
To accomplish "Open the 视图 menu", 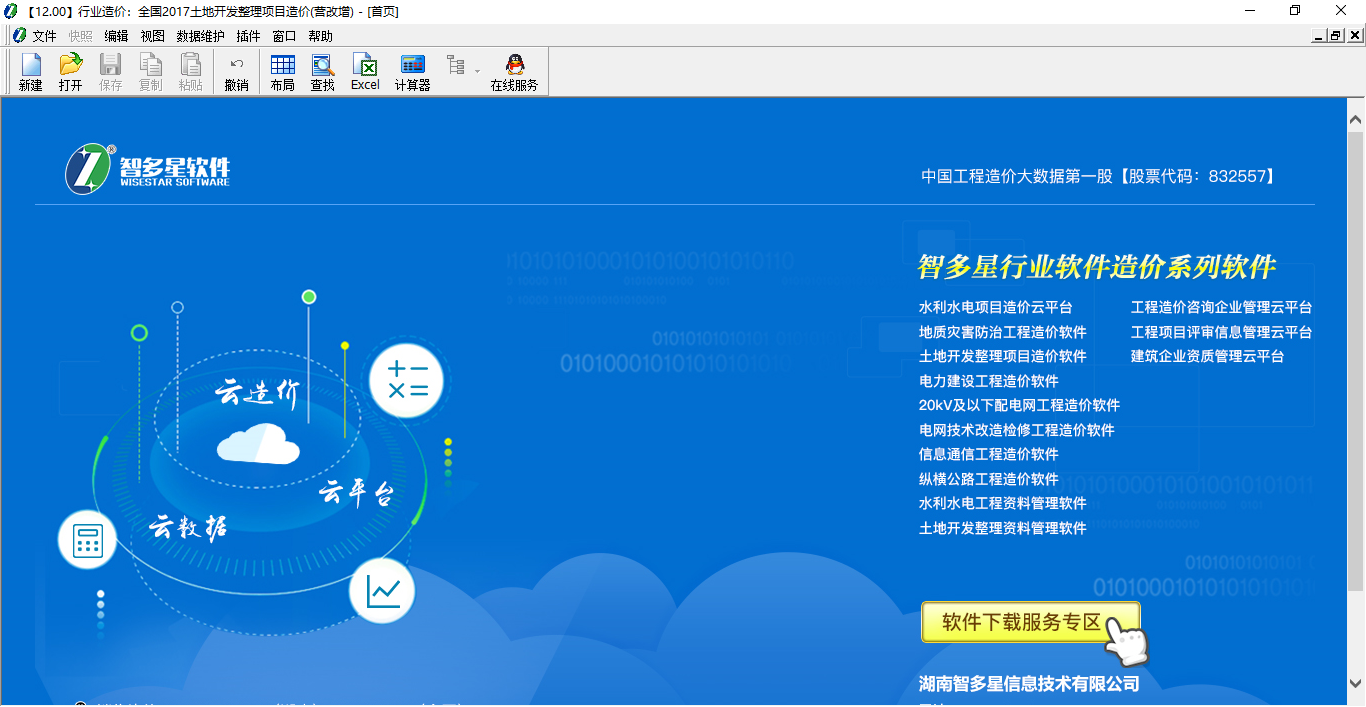I will tap(152, 36).
